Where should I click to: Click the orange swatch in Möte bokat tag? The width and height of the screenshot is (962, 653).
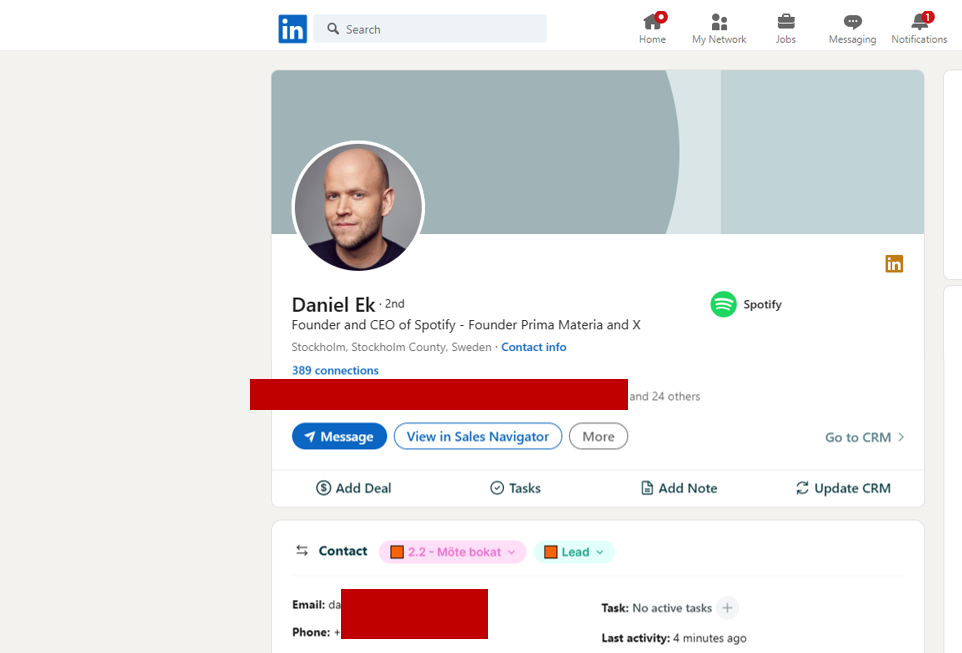tap(397, 552)
